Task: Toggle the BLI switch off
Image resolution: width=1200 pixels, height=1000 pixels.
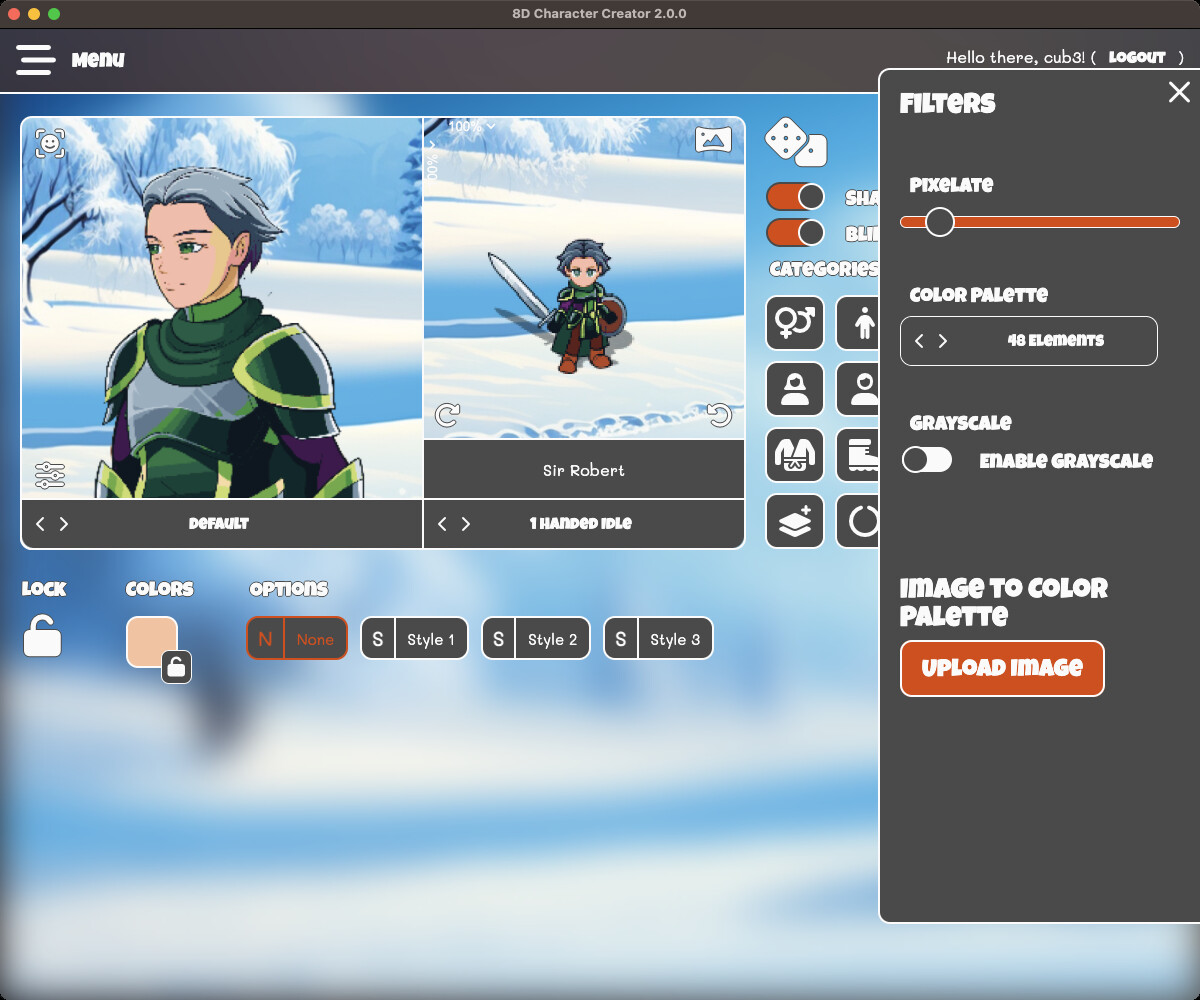Action: click(795, 233)
